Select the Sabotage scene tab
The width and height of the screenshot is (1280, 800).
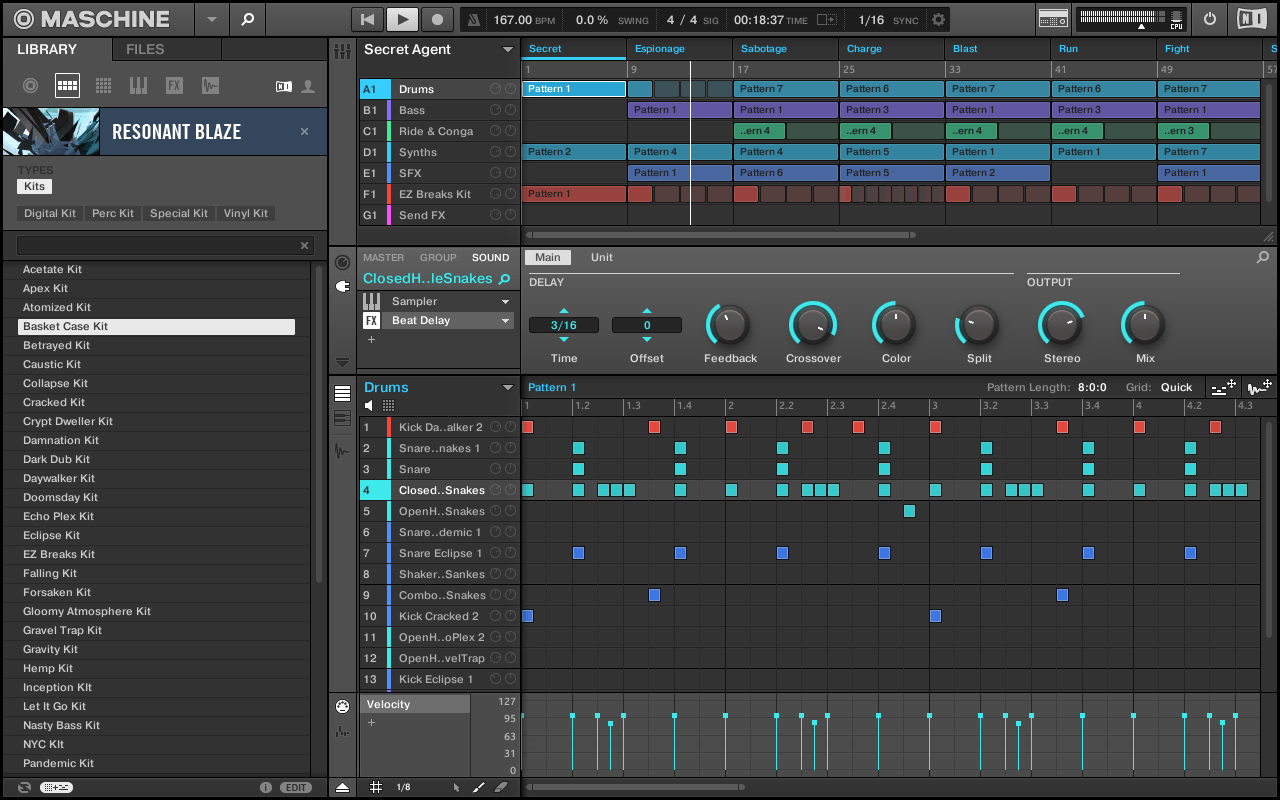pos(786,49)
